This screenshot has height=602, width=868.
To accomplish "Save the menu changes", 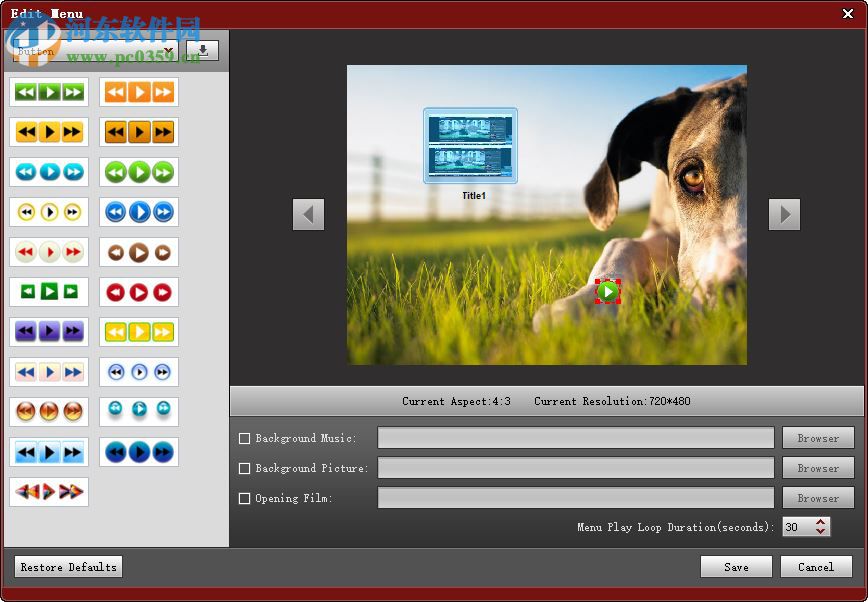I will (736, 567).
